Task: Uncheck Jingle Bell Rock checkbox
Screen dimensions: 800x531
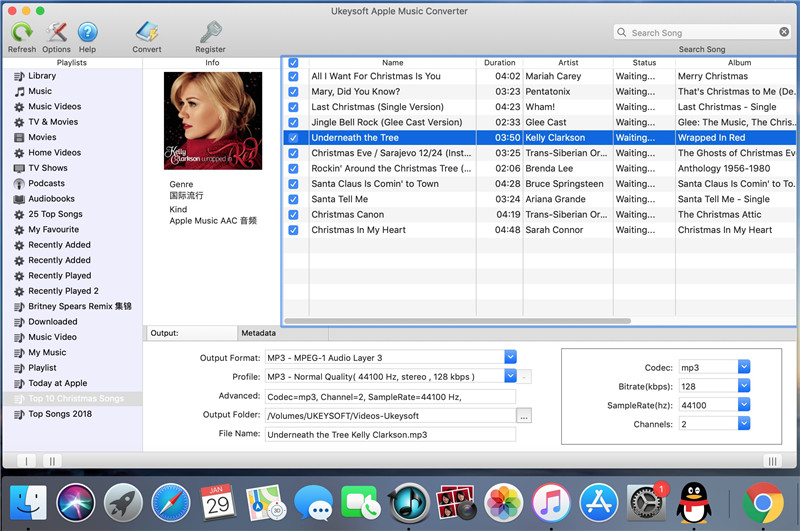Action: pyautogui.click(x=293, y=122)
